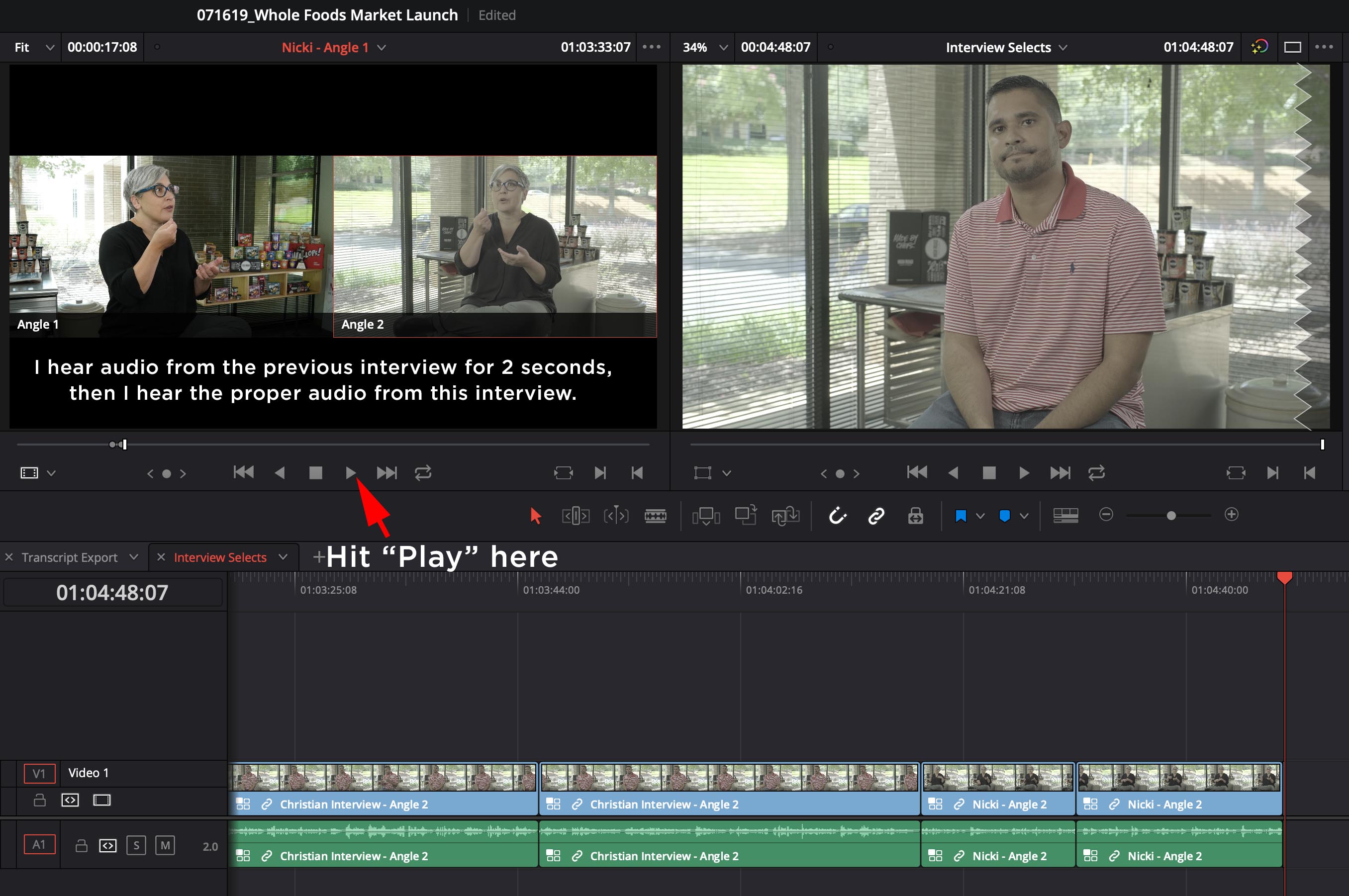Open marker color dropdown
1349x896 pixels.
1024,516
